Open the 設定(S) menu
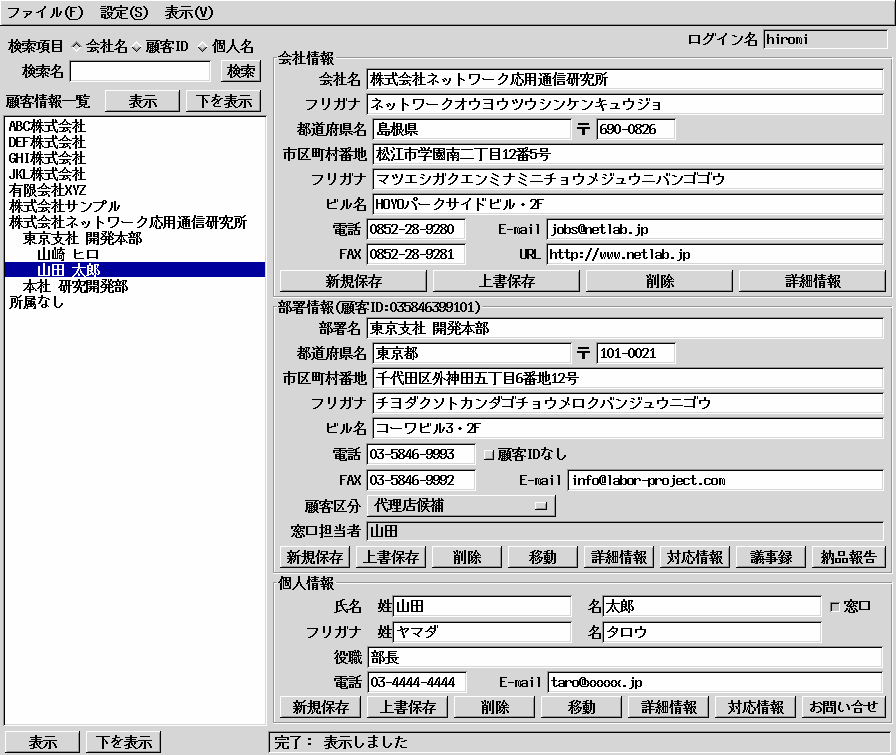This screenshot has width=896, height=755. click(124, 12)
